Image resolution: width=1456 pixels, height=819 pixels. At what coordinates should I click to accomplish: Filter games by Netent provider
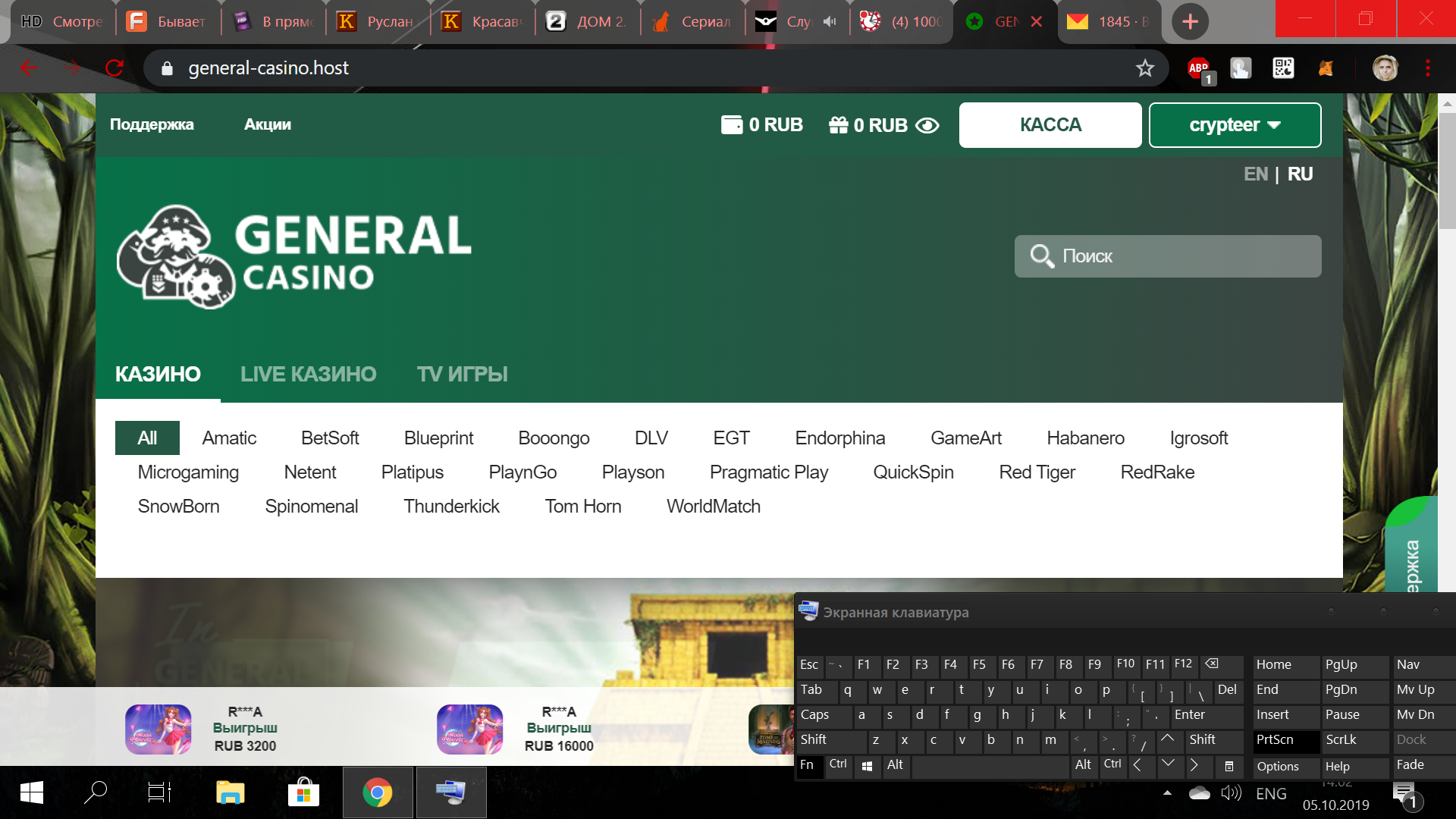(309, 472)
